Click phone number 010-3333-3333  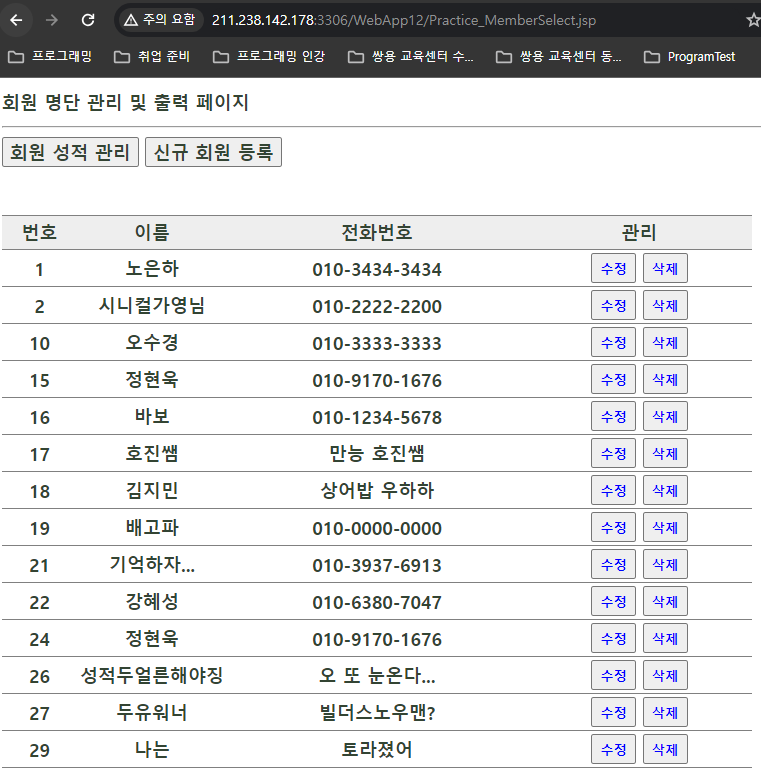tap(377, 343)
